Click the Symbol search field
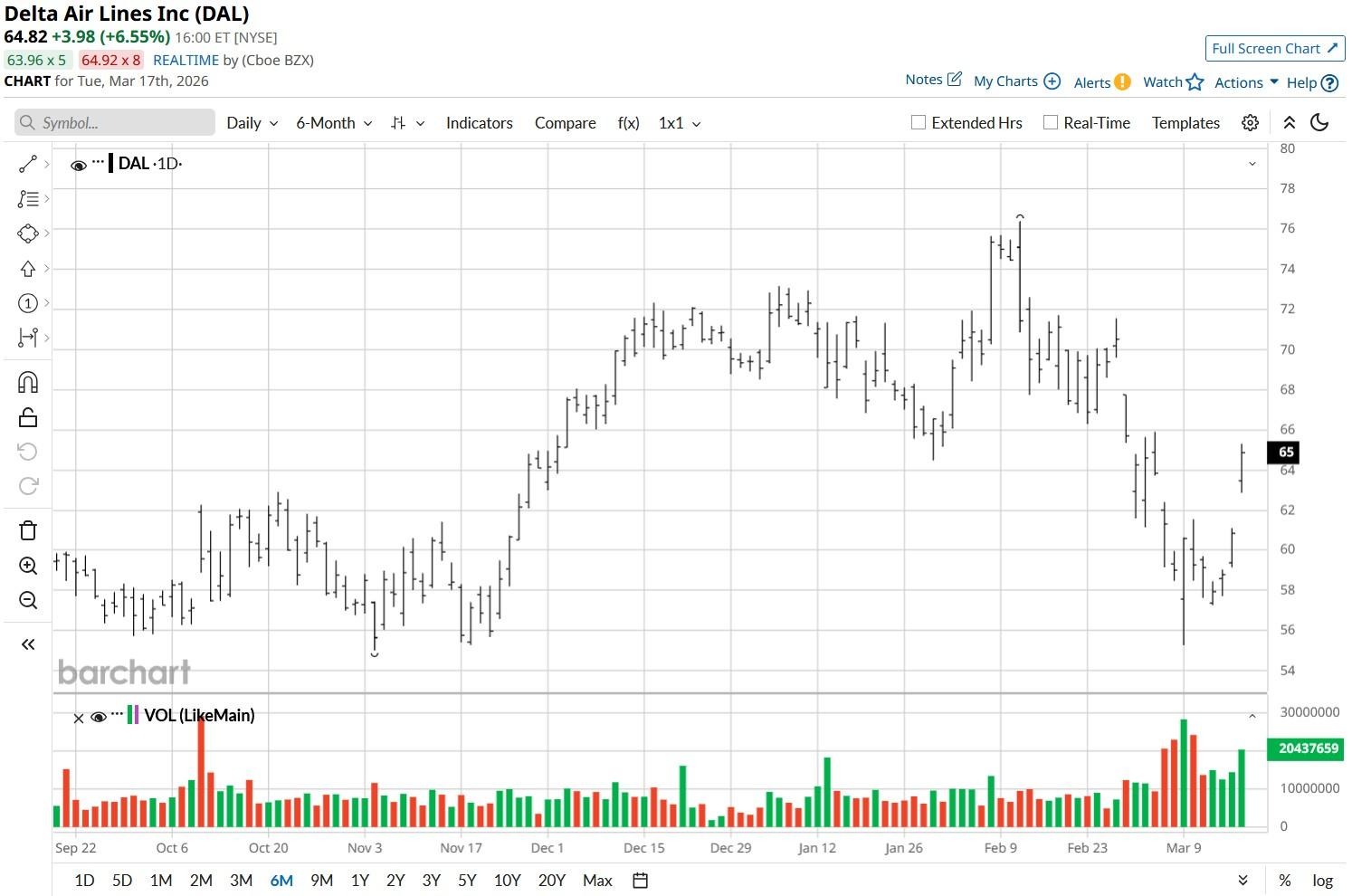Image resolution: width=1352 pixels, height=896 pixels. click(x=115, y=123)
